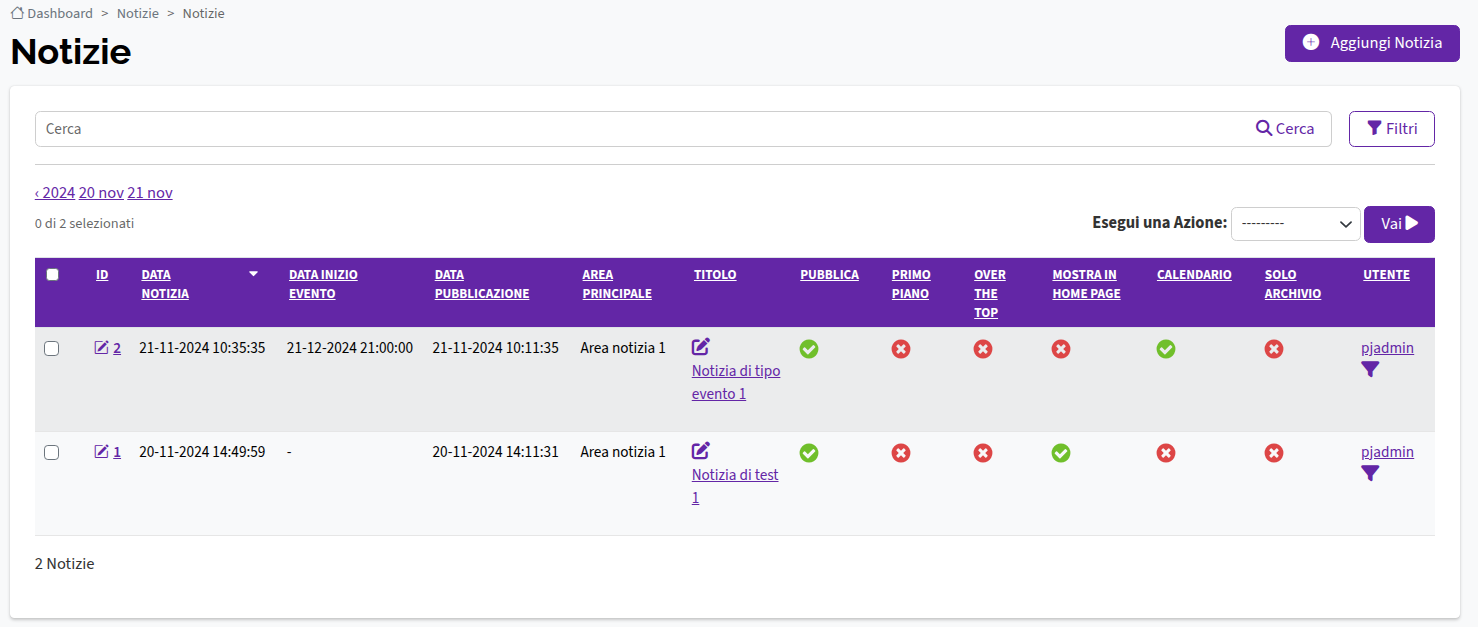Click the Pubblica green check for news 2
This screenshot has height=627, width=1478.
[809, 349]
